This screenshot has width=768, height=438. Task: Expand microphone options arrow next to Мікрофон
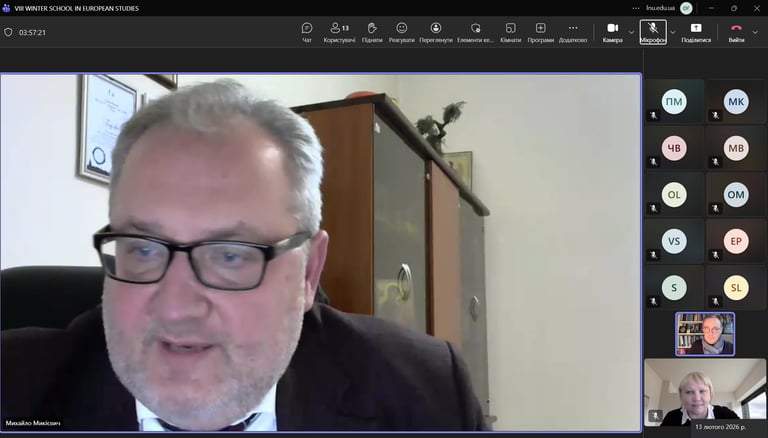pyautogui.click(x=673, y=32)
